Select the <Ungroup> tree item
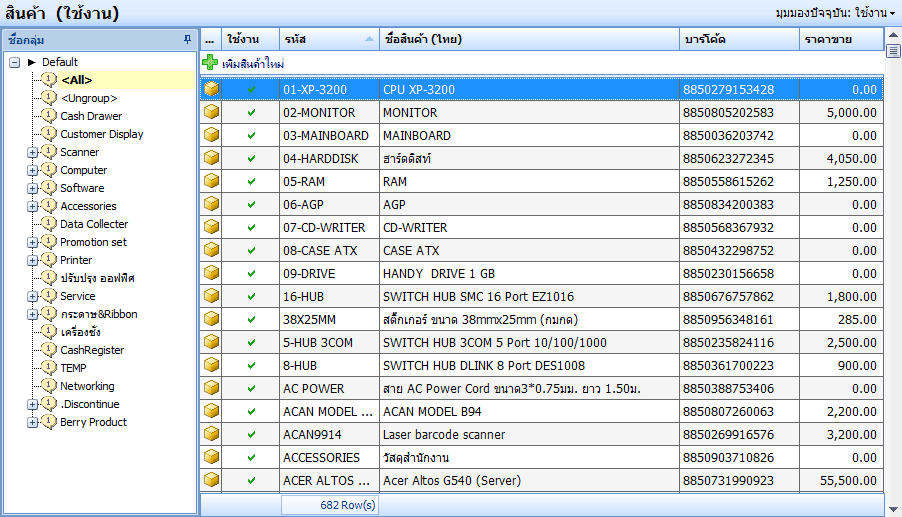Viewport: 902px width, 517px height. tap(88, 98)
